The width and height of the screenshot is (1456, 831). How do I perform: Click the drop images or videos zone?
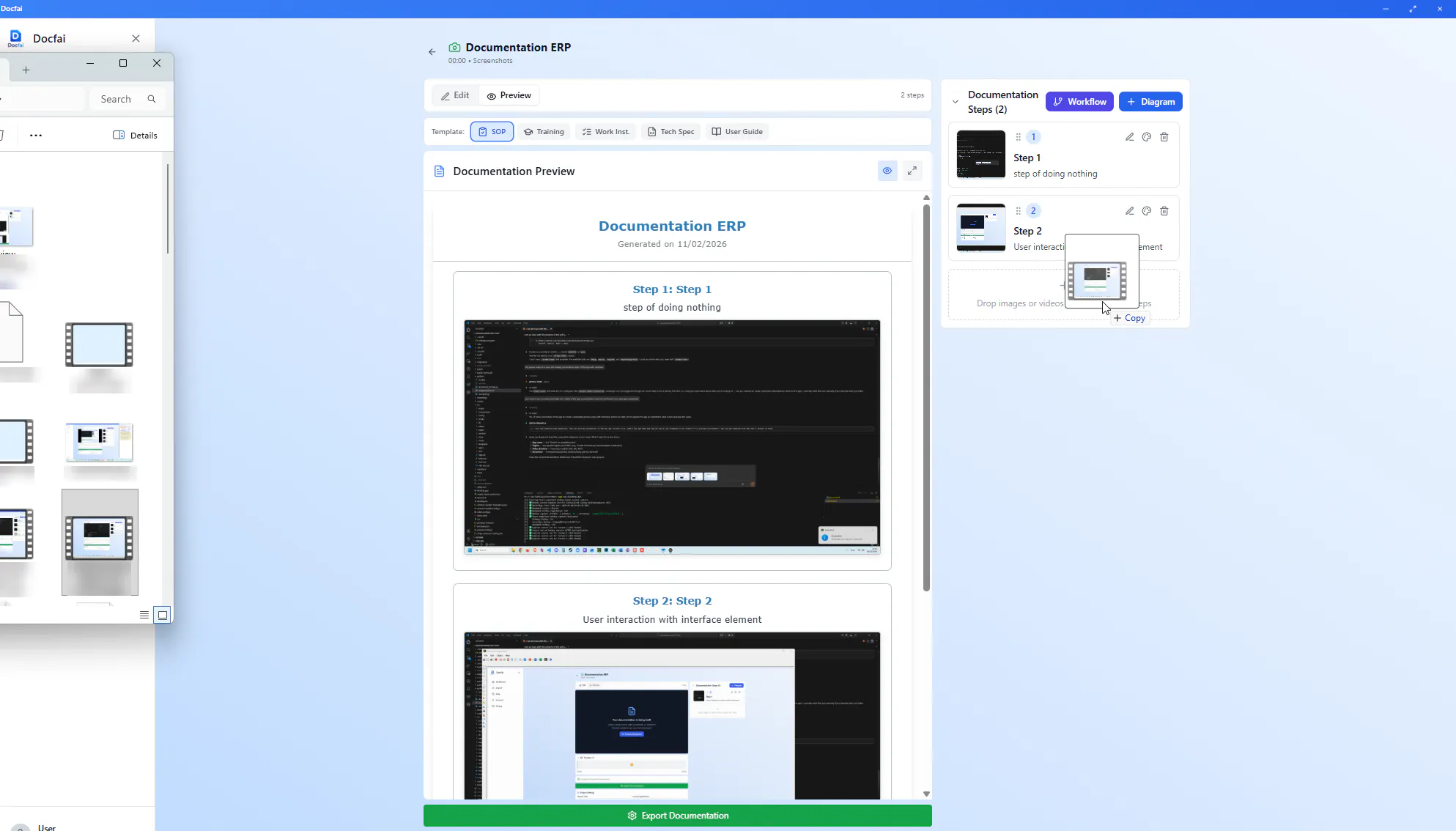click(x=1064, y=295)
